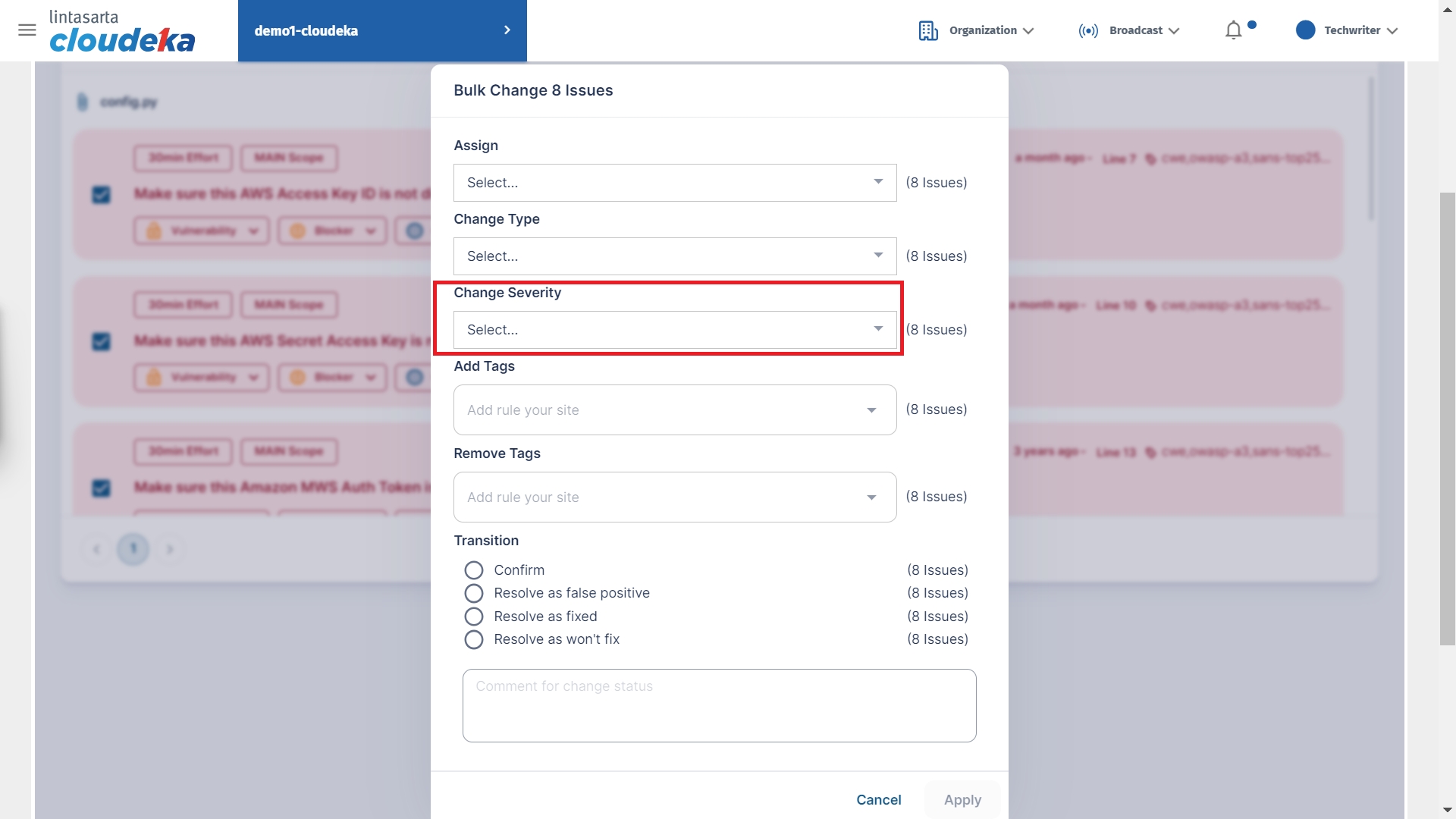Expand the Assign select dropdown

click(x=674, y=183)
